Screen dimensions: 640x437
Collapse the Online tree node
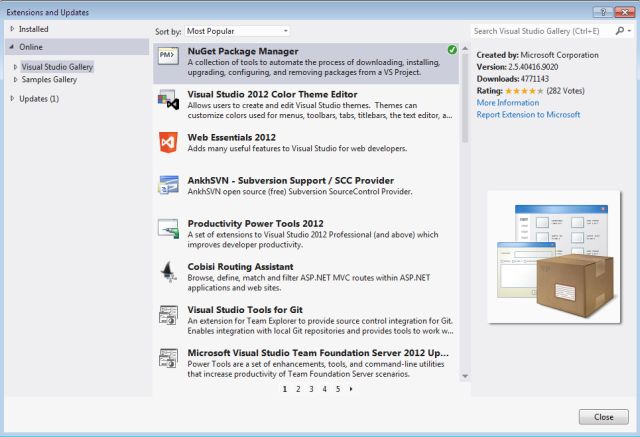pos(12,47)
